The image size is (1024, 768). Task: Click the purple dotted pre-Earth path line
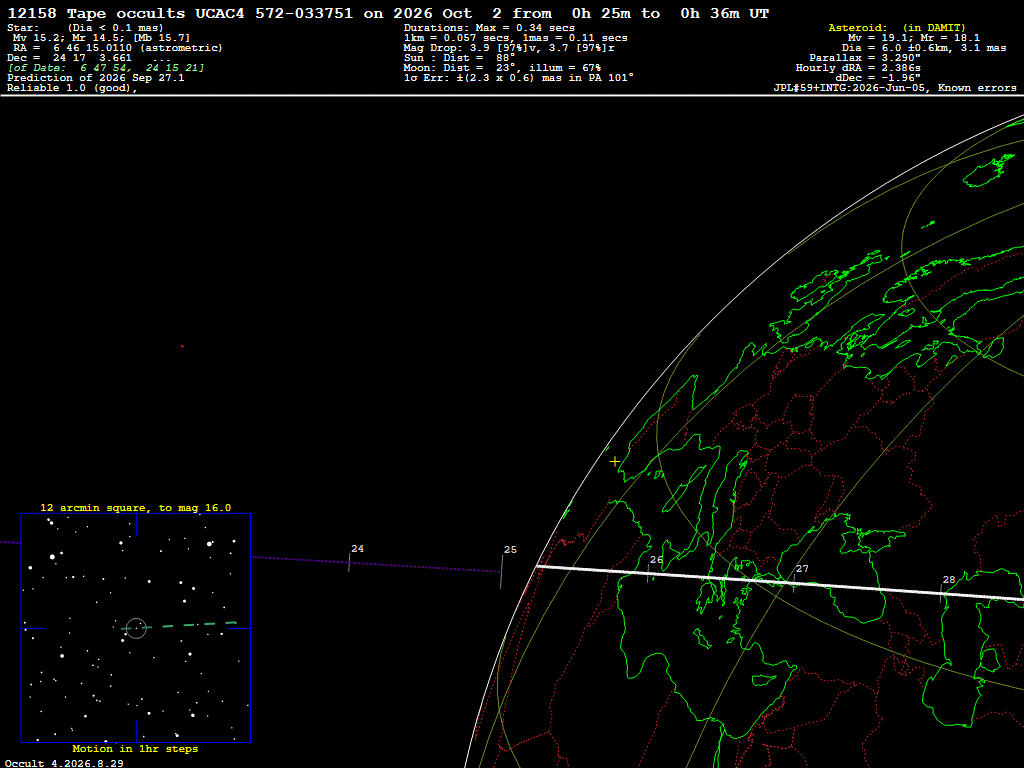pyautogui.click(x=377, y=564)
